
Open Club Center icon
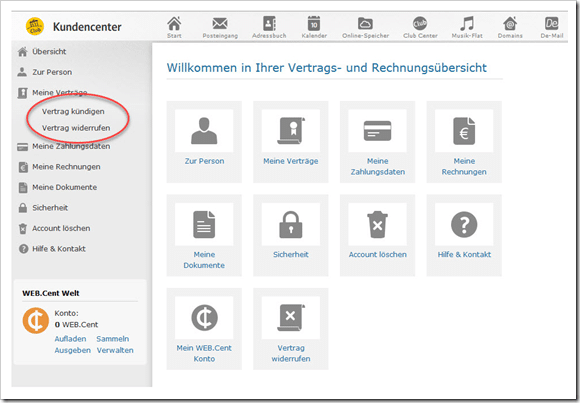tap(420, 24)
